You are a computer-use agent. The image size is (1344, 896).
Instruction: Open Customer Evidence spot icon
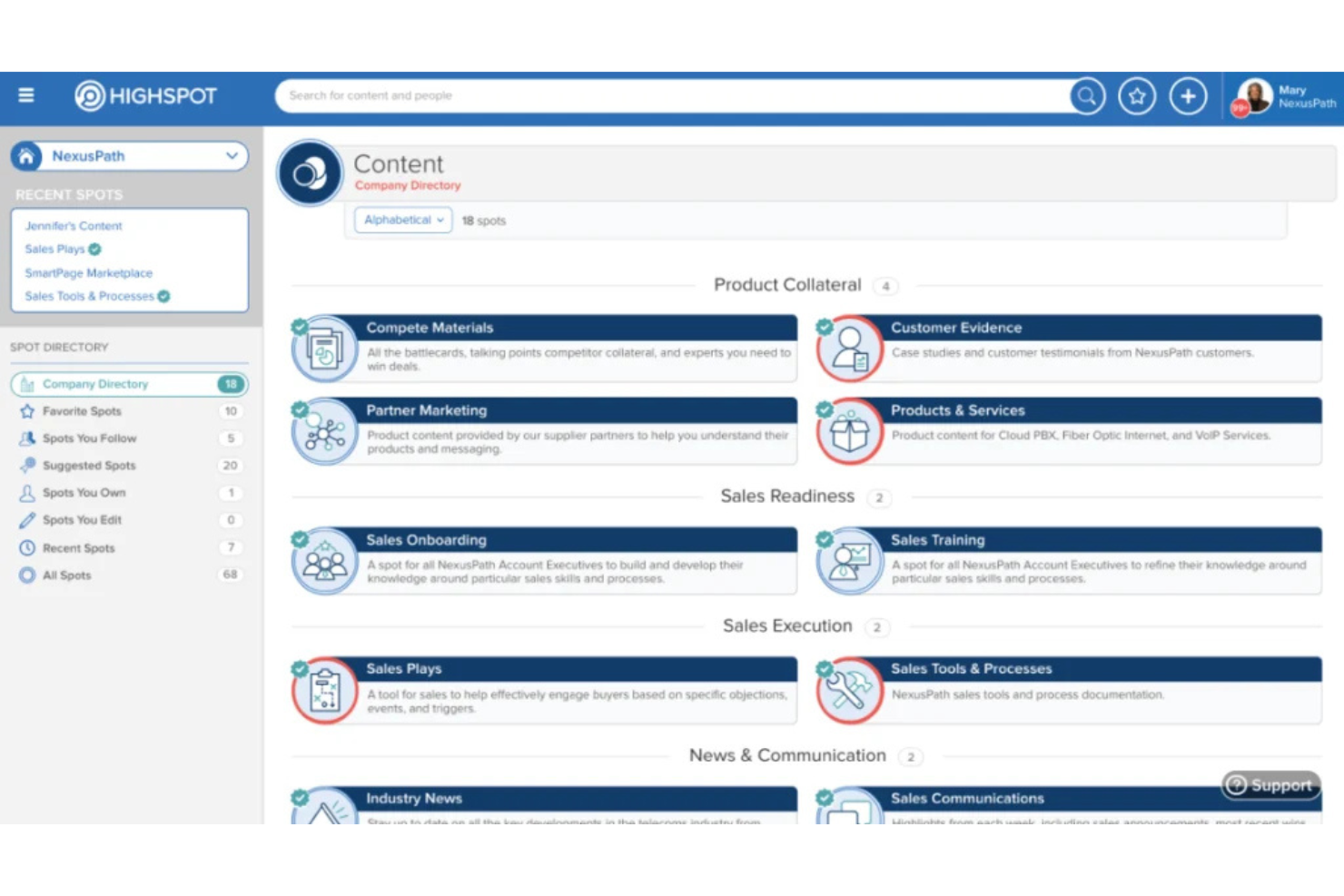[850, 349]
